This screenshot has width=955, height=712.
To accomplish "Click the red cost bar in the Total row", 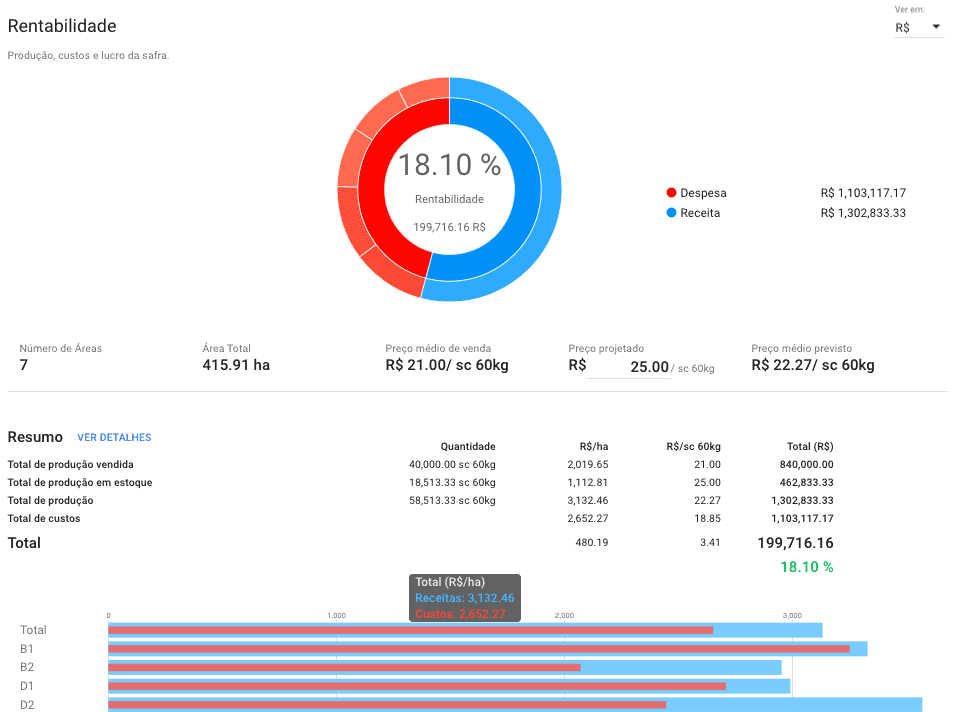I will (x=410, y=630).
